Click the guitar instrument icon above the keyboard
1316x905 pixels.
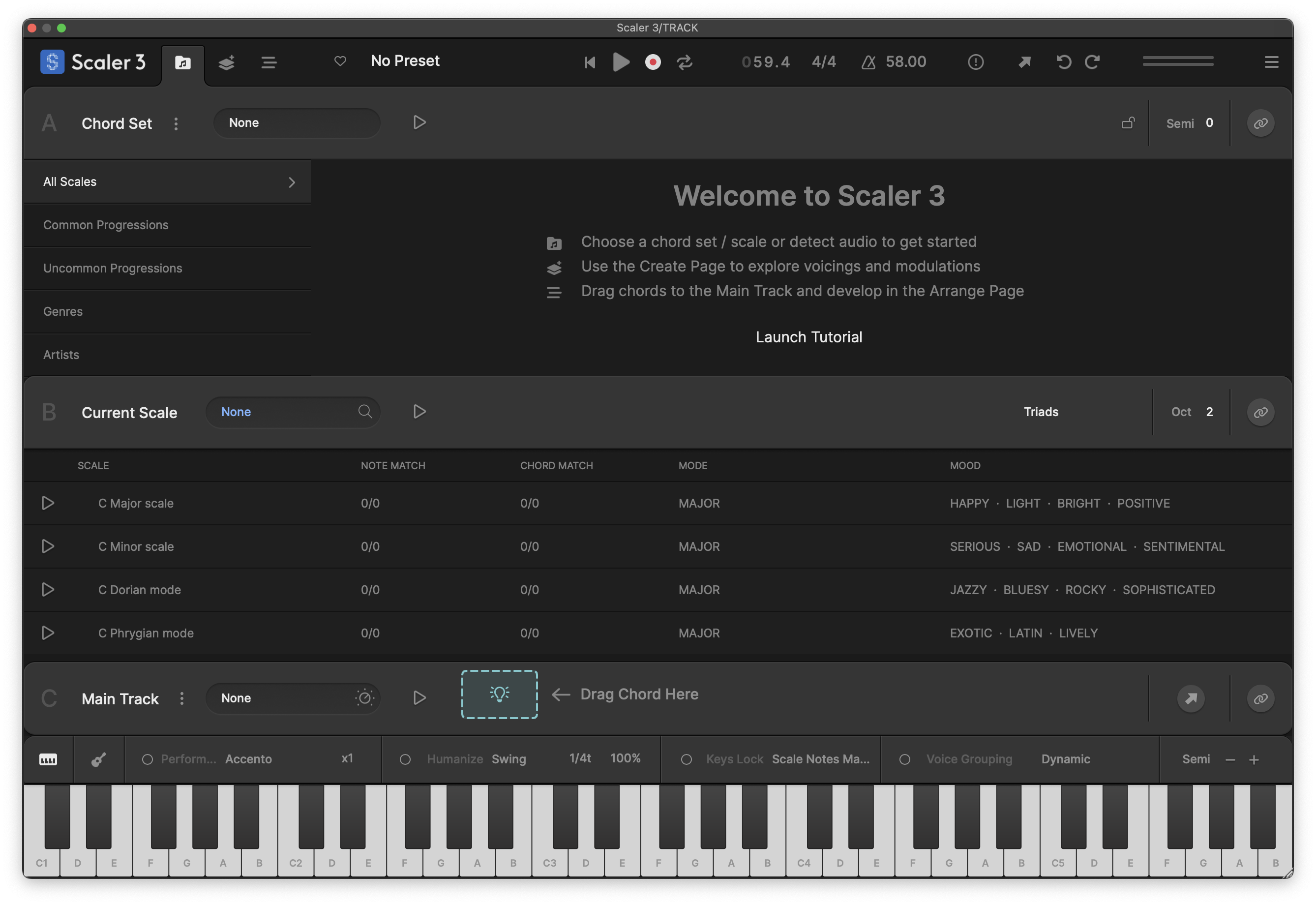pos(99,759)
